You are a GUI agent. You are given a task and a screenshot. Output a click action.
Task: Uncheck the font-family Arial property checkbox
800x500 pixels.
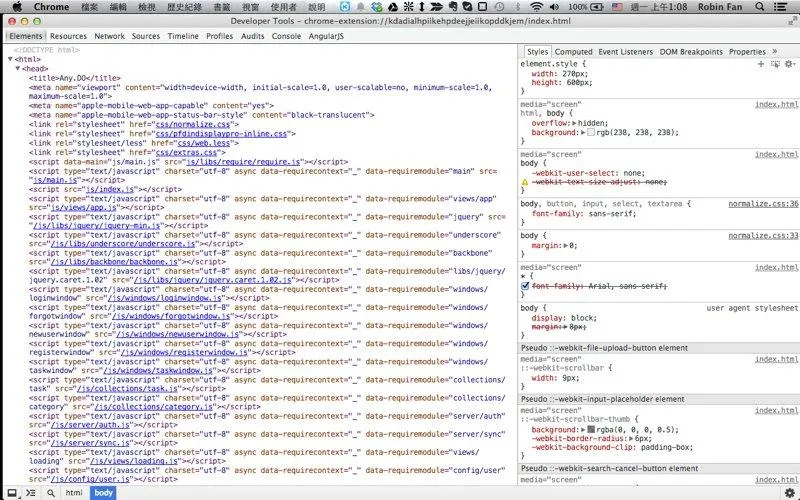(x=526, y=286)
